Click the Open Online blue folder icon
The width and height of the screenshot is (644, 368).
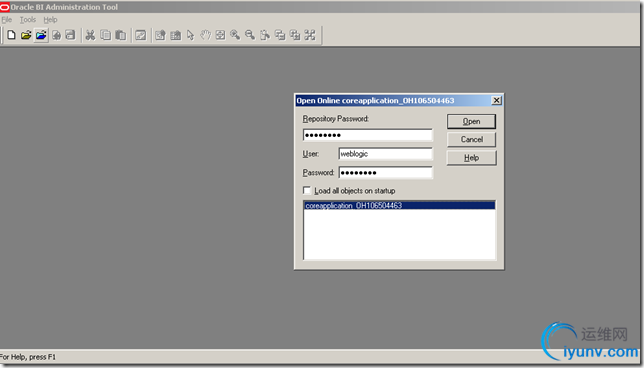[x=41, y=35]
